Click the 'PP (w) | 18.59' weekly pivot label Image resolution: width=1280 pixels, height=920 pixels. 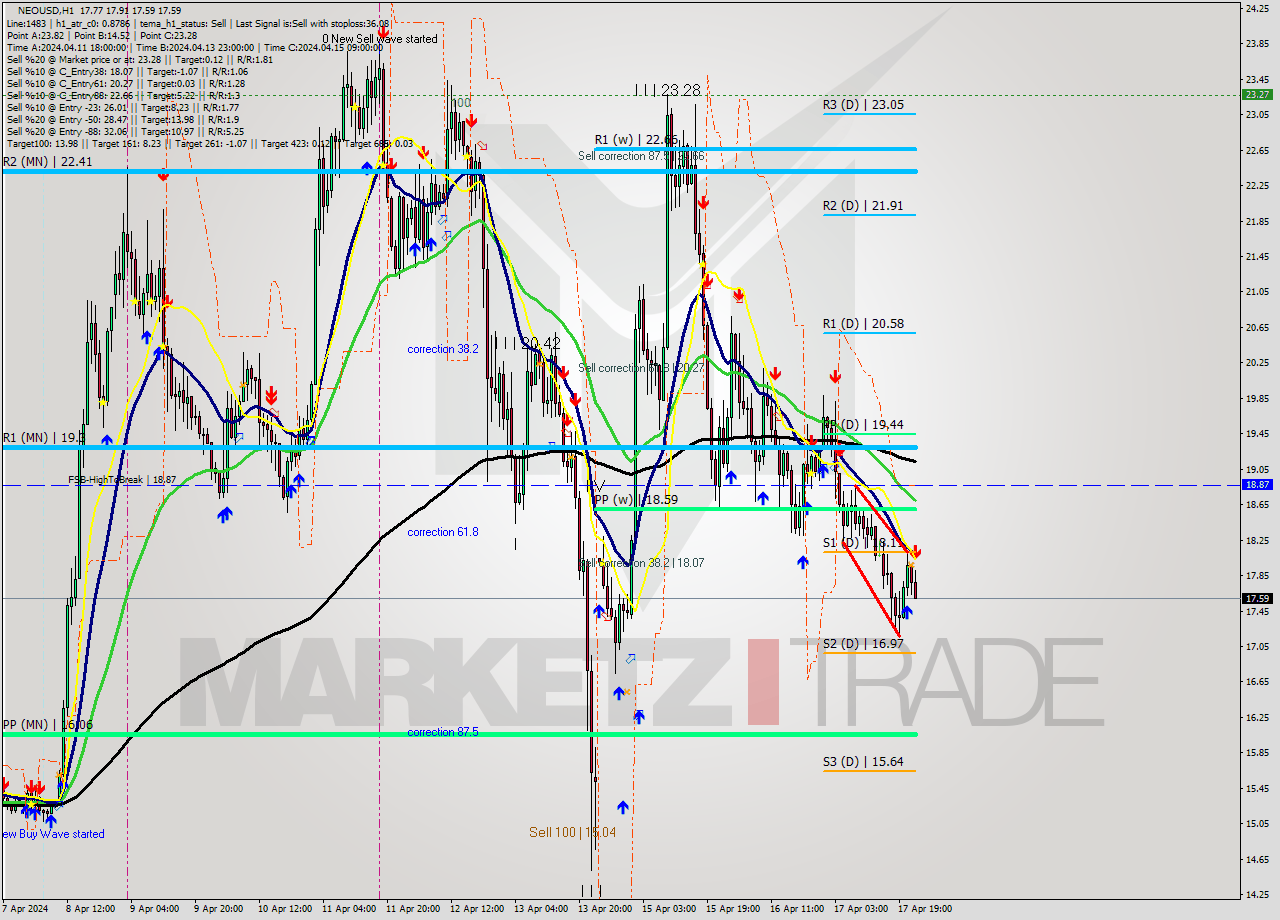pyautogui.click(x=636, y=499)
